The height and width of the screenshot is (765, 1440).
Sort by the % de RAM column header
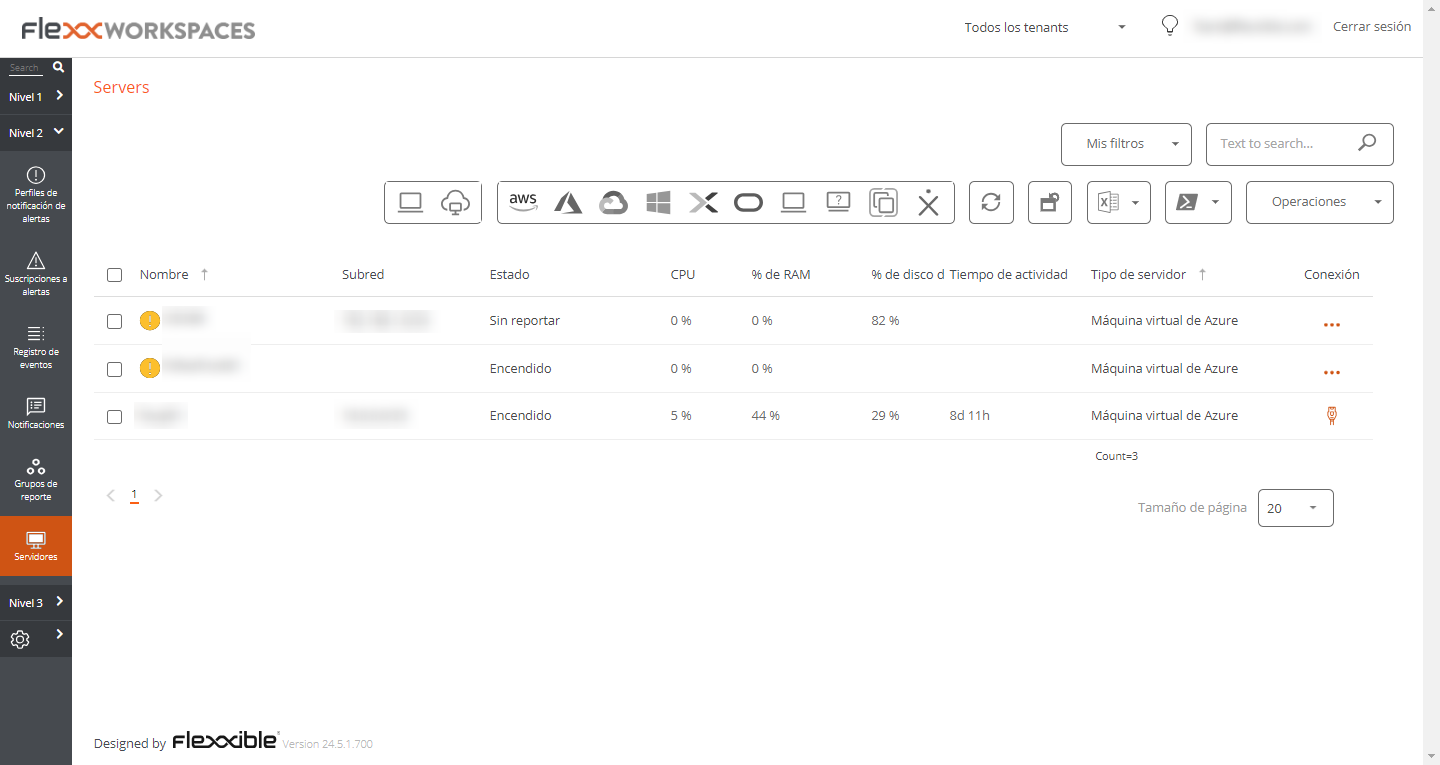tap(781, 274)
